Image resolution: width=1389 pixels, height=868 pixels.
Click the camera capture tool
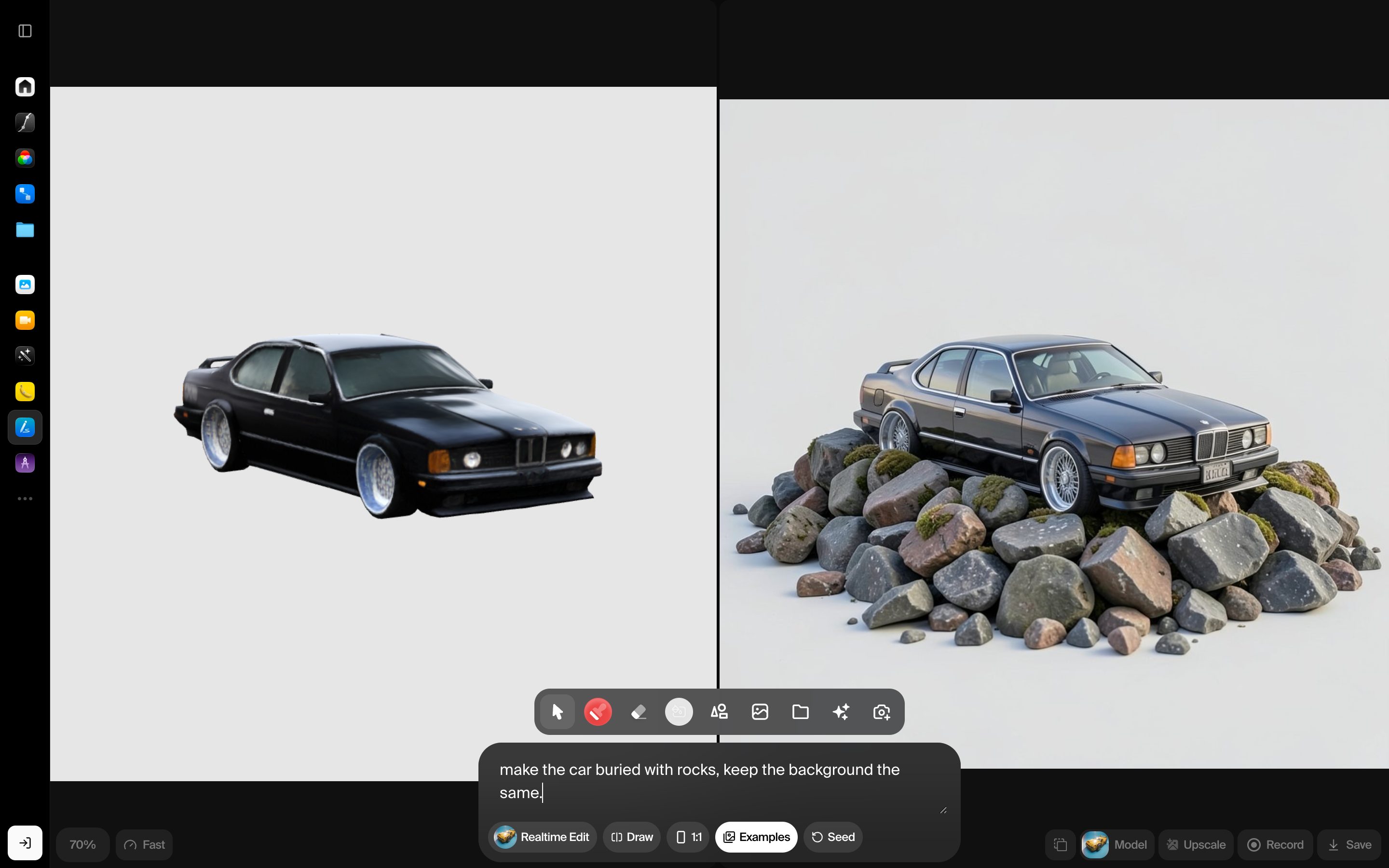click(x=882, y=712)
